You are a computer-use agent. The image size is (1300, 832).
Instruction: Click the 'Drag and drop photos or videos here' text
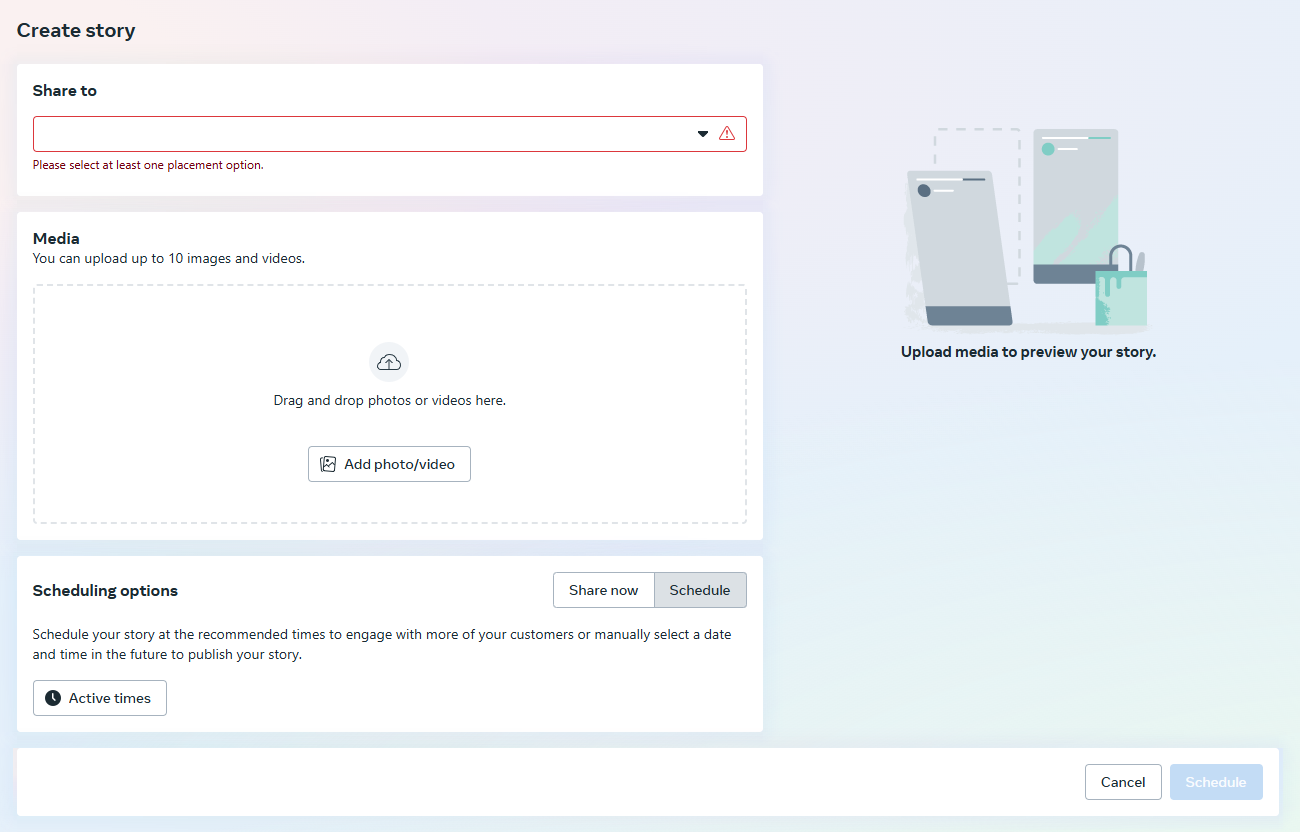pyautogui.click(x=389, y=399)
